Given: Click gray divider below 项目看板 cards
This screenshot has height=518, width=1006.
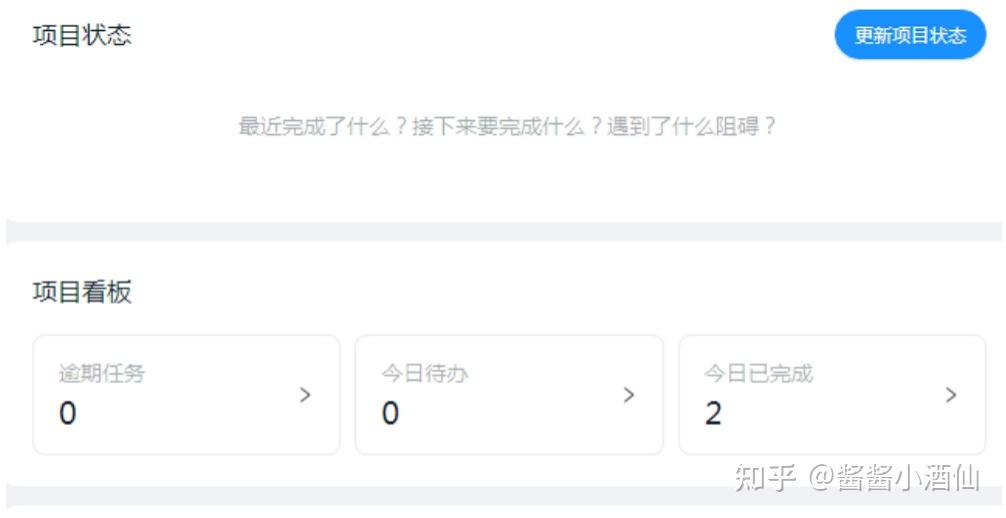Looking at the screenshot, I should tap(504, 496).
